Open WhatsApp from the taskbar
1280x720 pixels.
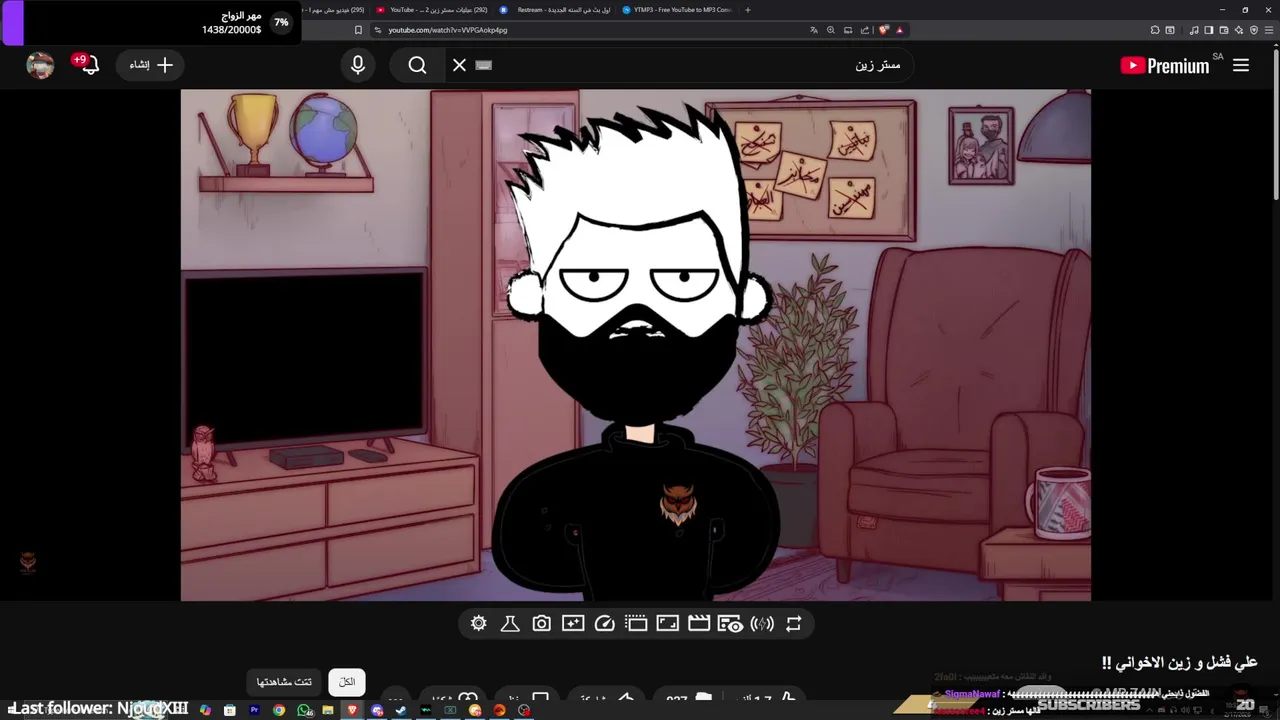click(x=304, y=710)
